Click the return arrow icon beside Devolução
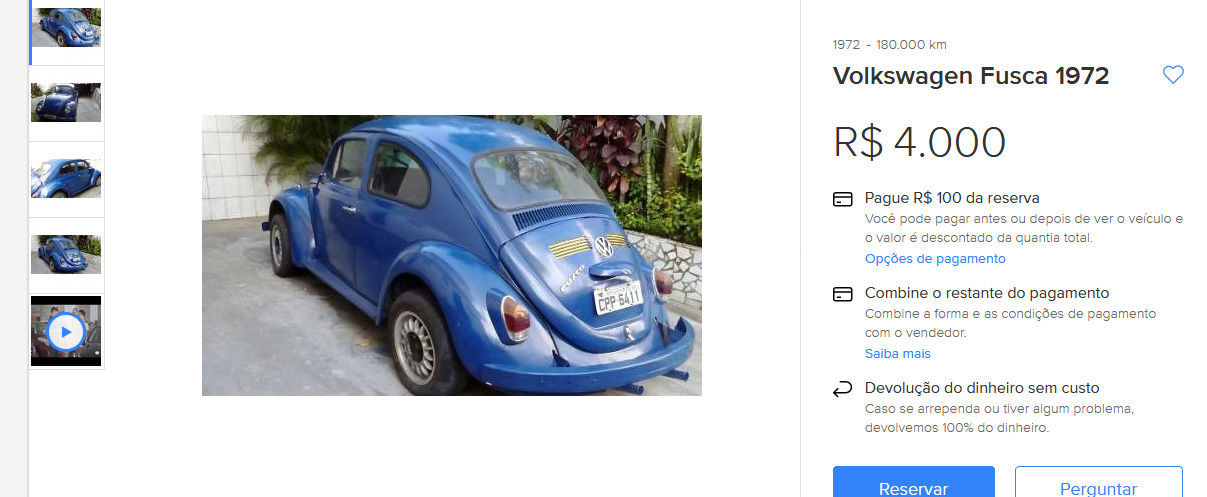 842,389
